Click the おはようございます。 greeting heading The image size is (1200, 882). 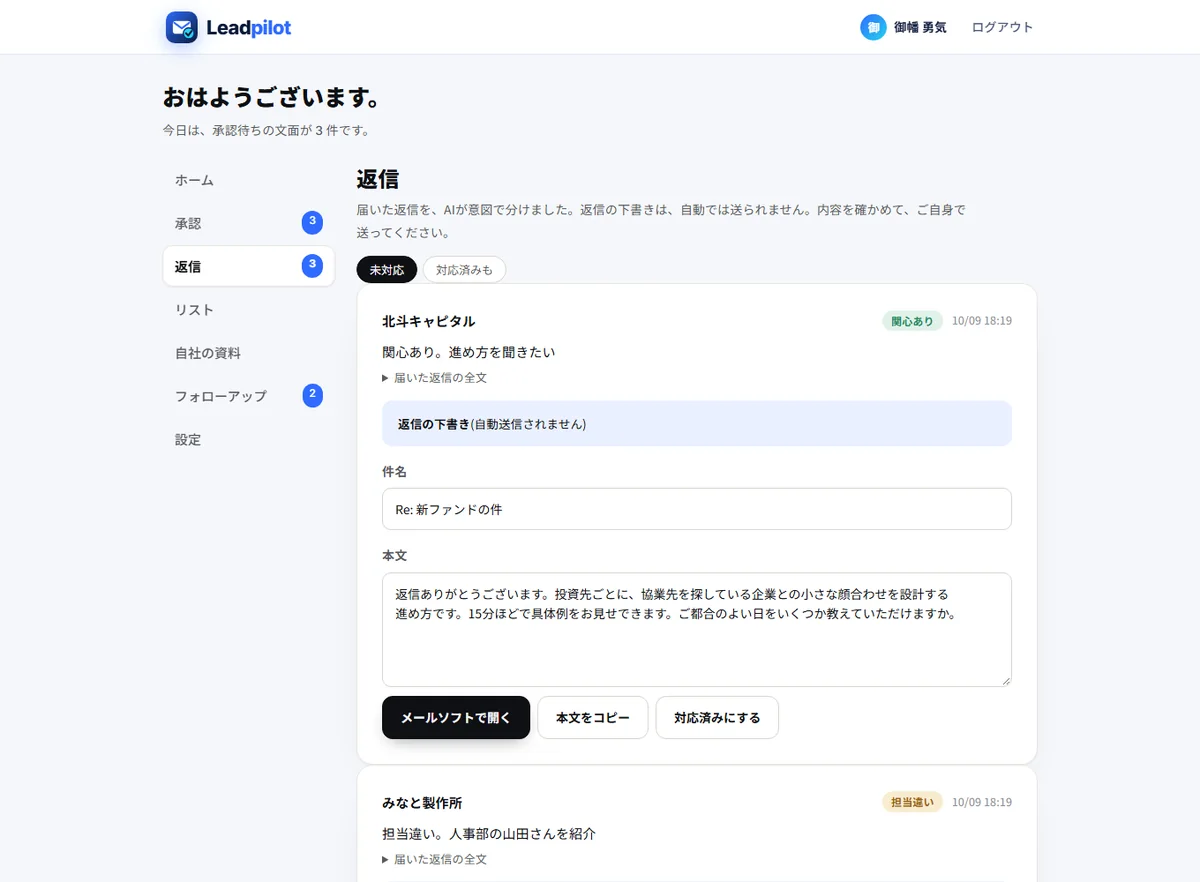pyautogui.click(x=273, y=98)
